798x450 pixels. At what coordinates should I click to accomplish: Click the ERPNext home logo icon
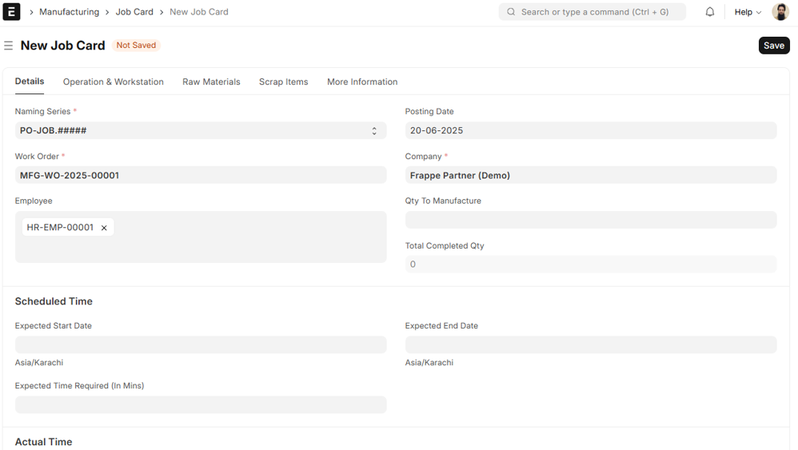click(x=13, y=12)
